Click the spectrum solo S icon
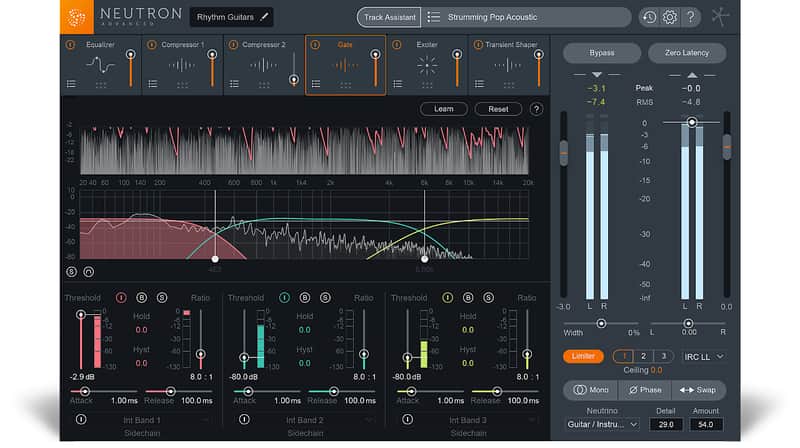 click(x=71, y=272)
